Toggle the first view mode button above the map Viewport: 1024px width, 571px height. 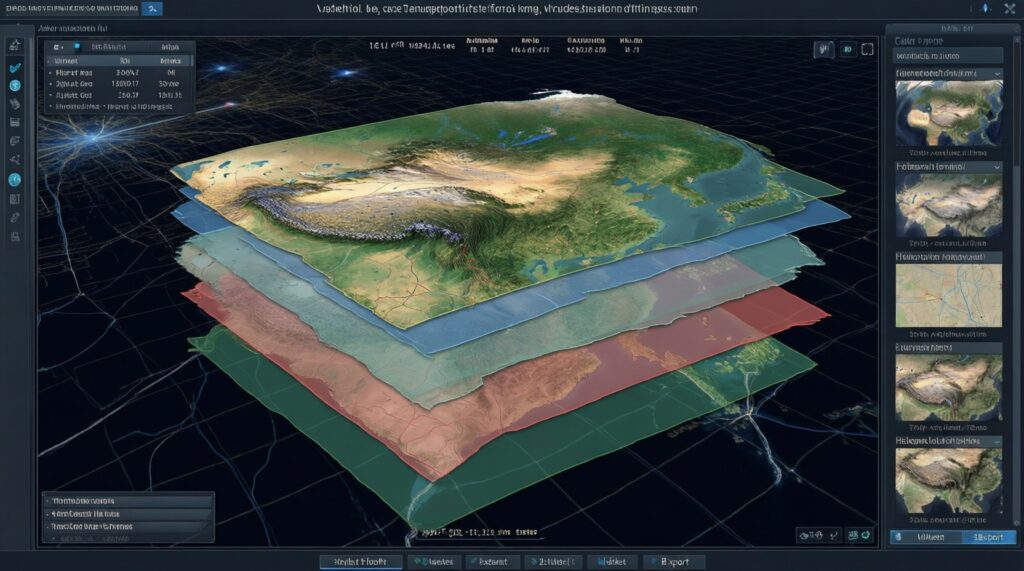point(824,49)
